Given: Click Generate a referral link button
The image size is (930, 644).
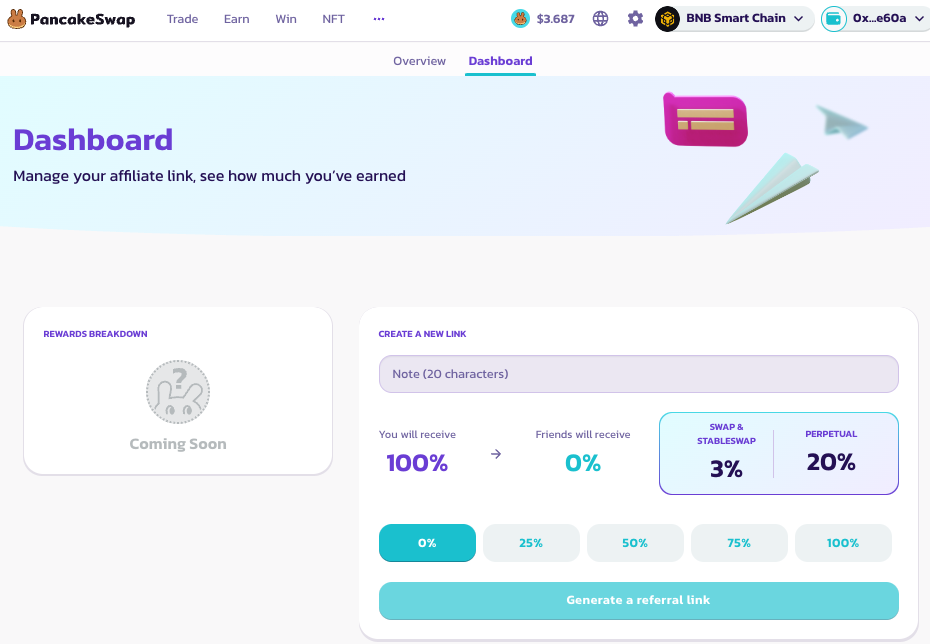Looking at the screenshot, I should pos(638,600).
